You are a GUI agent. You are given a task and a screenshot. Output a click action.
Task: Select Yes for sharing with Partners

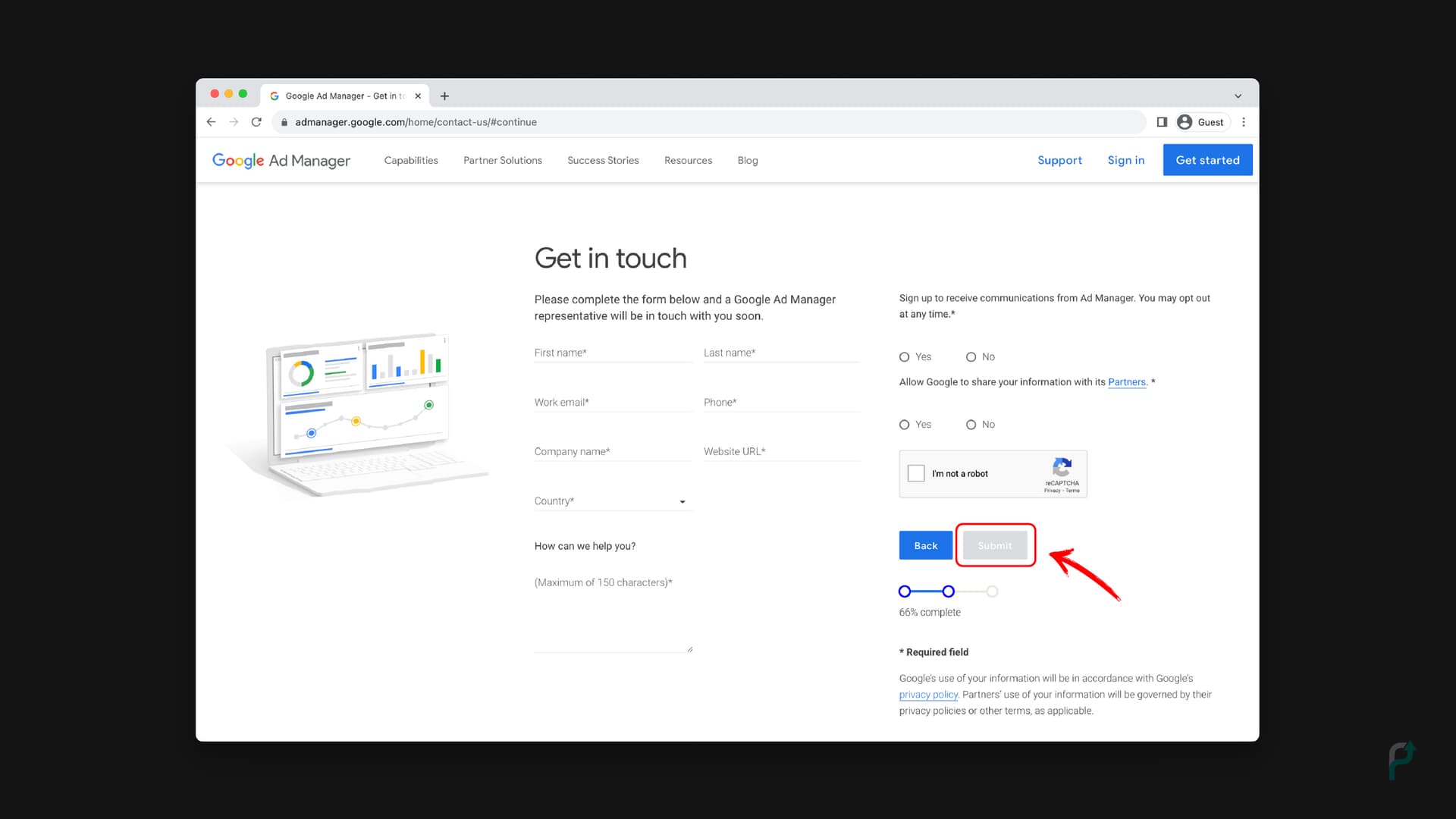904,425
